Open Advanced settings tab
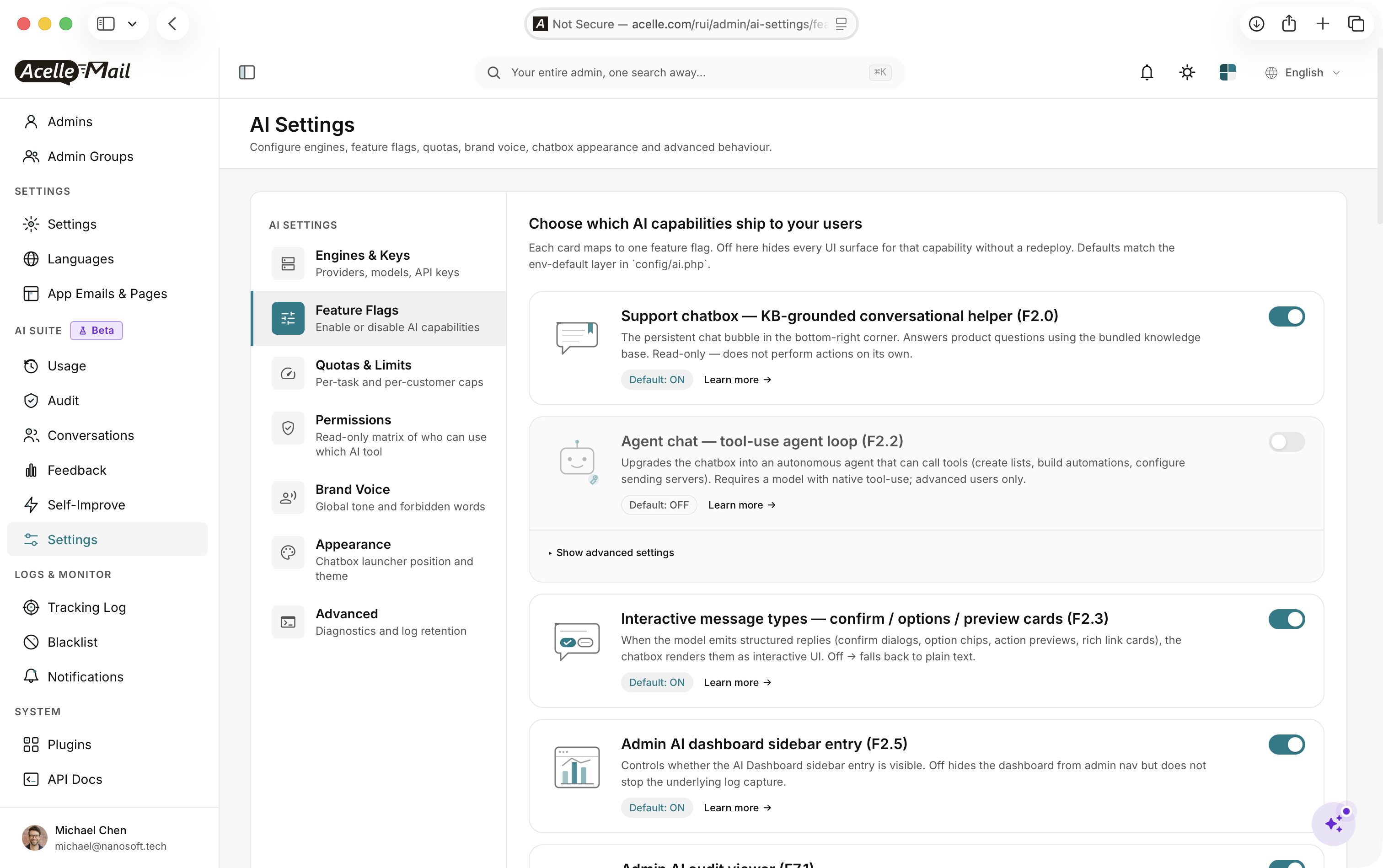The image size is (1383, 868). pyautogui.click(x=378, y=622)
